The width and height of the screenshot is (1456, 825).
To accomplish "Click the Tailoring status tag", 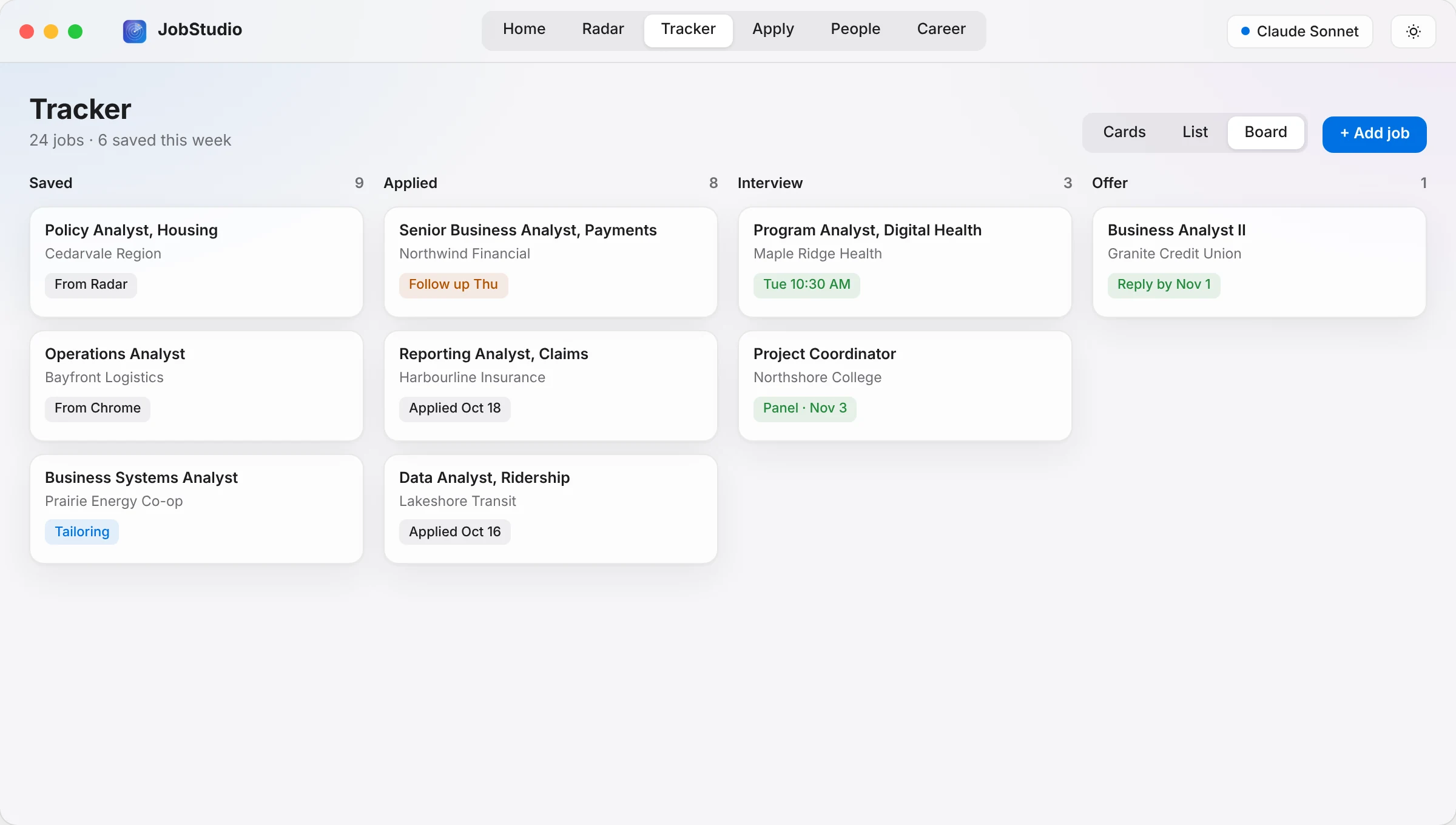I will point(82,533).
